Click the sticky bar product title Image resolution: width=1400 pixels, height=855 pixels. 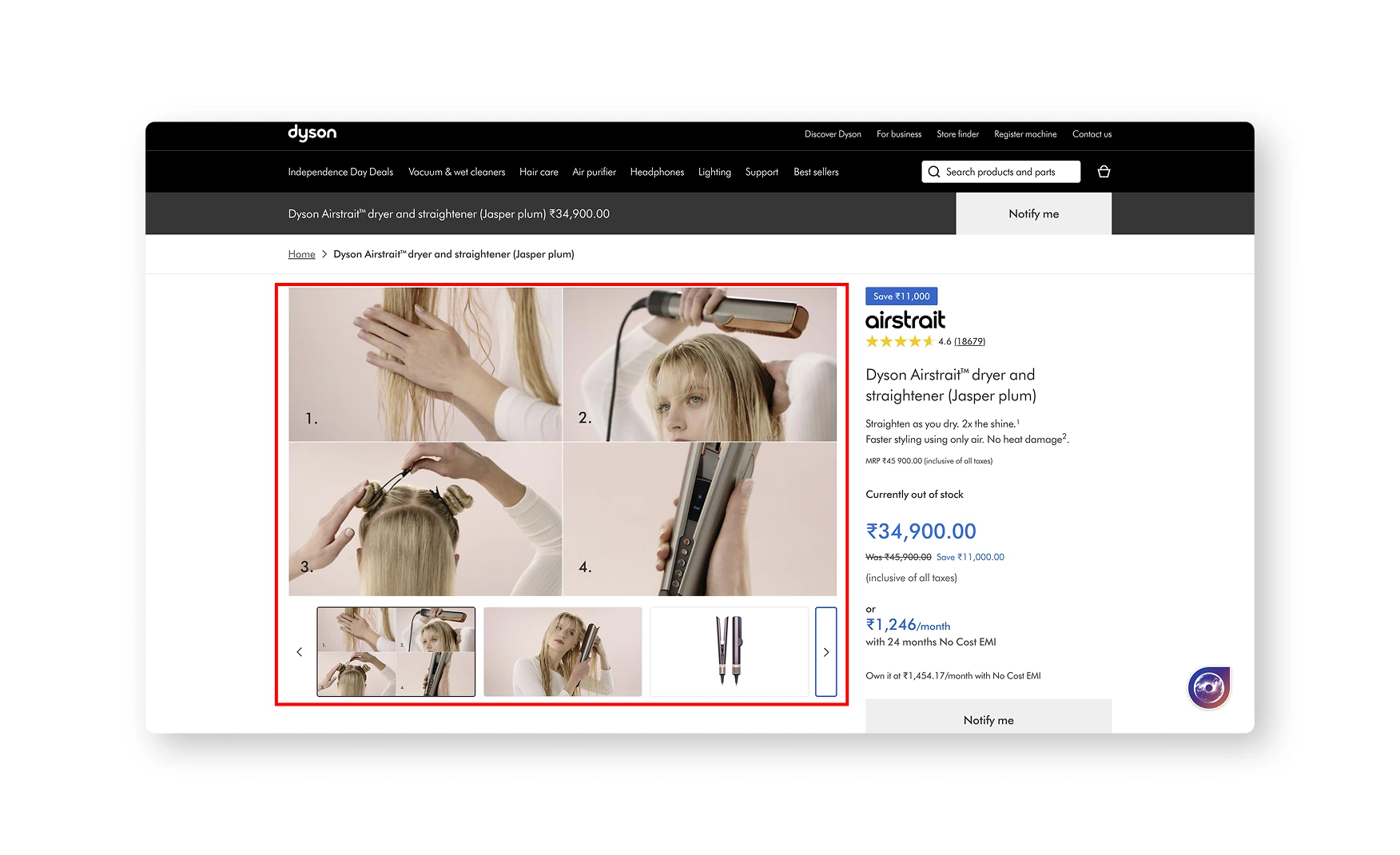point(448,214)
